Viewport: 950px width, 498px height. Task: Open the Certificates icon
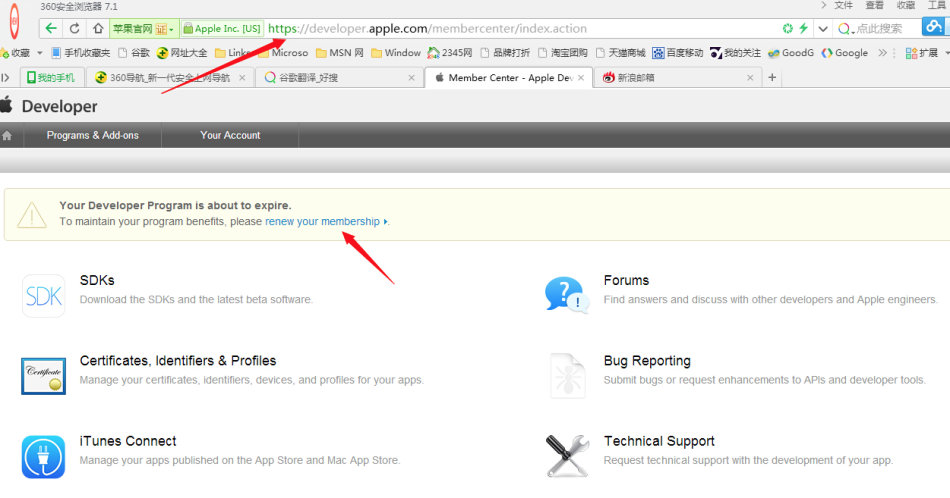click(44, 376)
